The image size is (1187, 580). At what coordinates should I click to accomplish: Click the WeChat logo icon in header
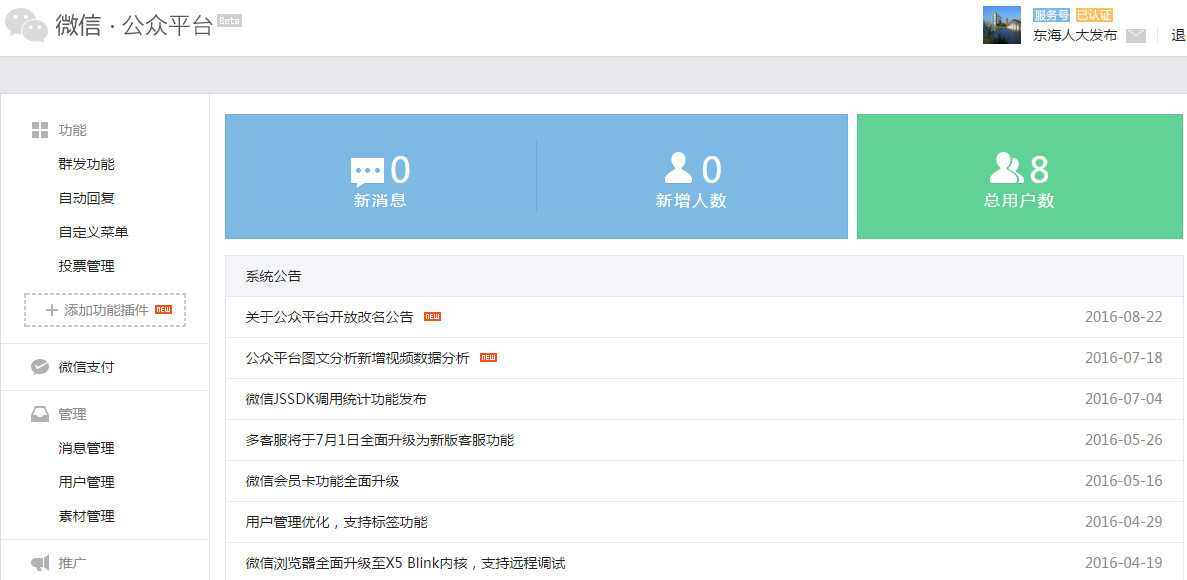tap(26, 25)
